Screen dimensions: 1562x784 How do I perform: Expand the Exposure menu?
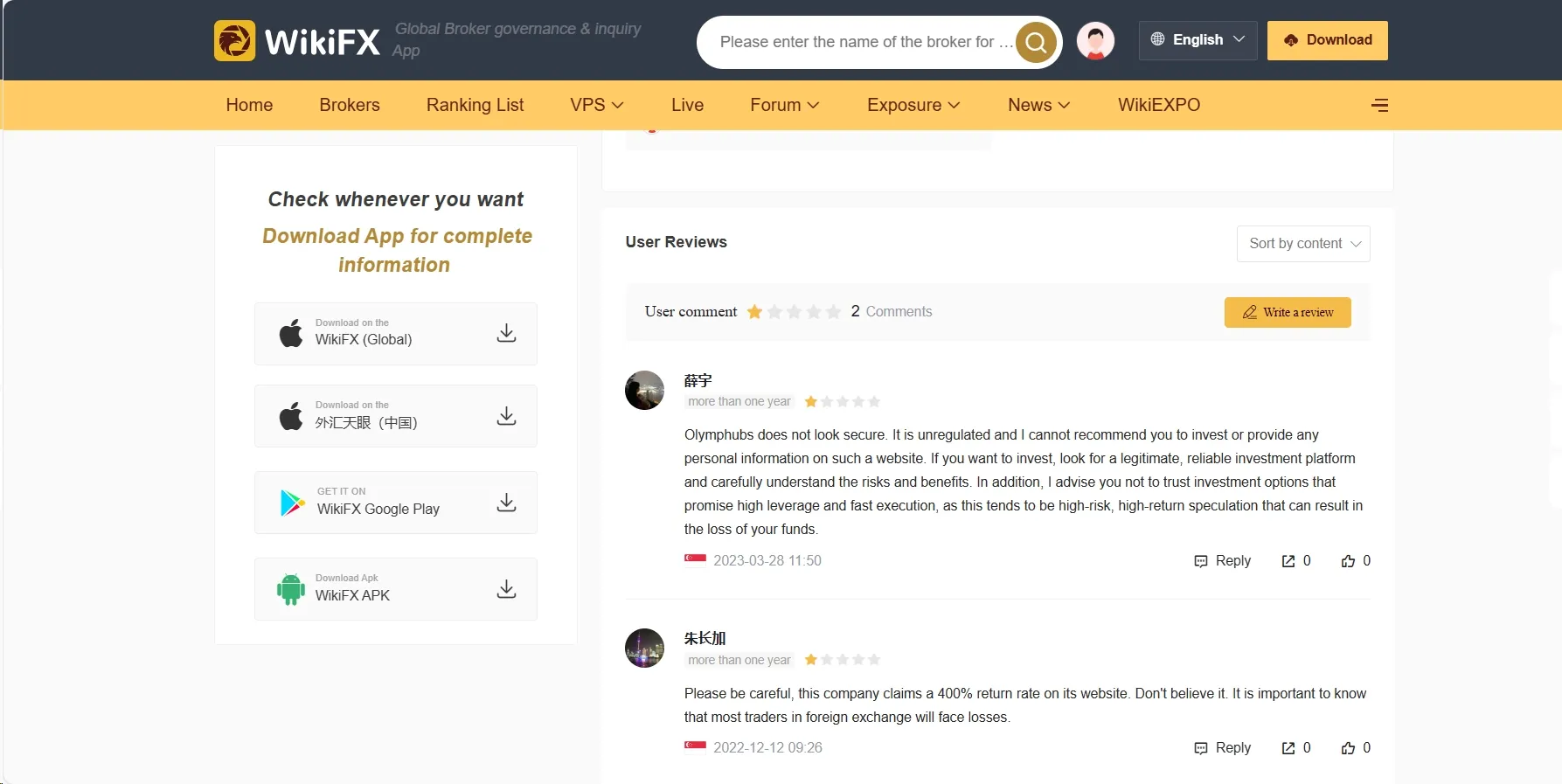point(913,105)
